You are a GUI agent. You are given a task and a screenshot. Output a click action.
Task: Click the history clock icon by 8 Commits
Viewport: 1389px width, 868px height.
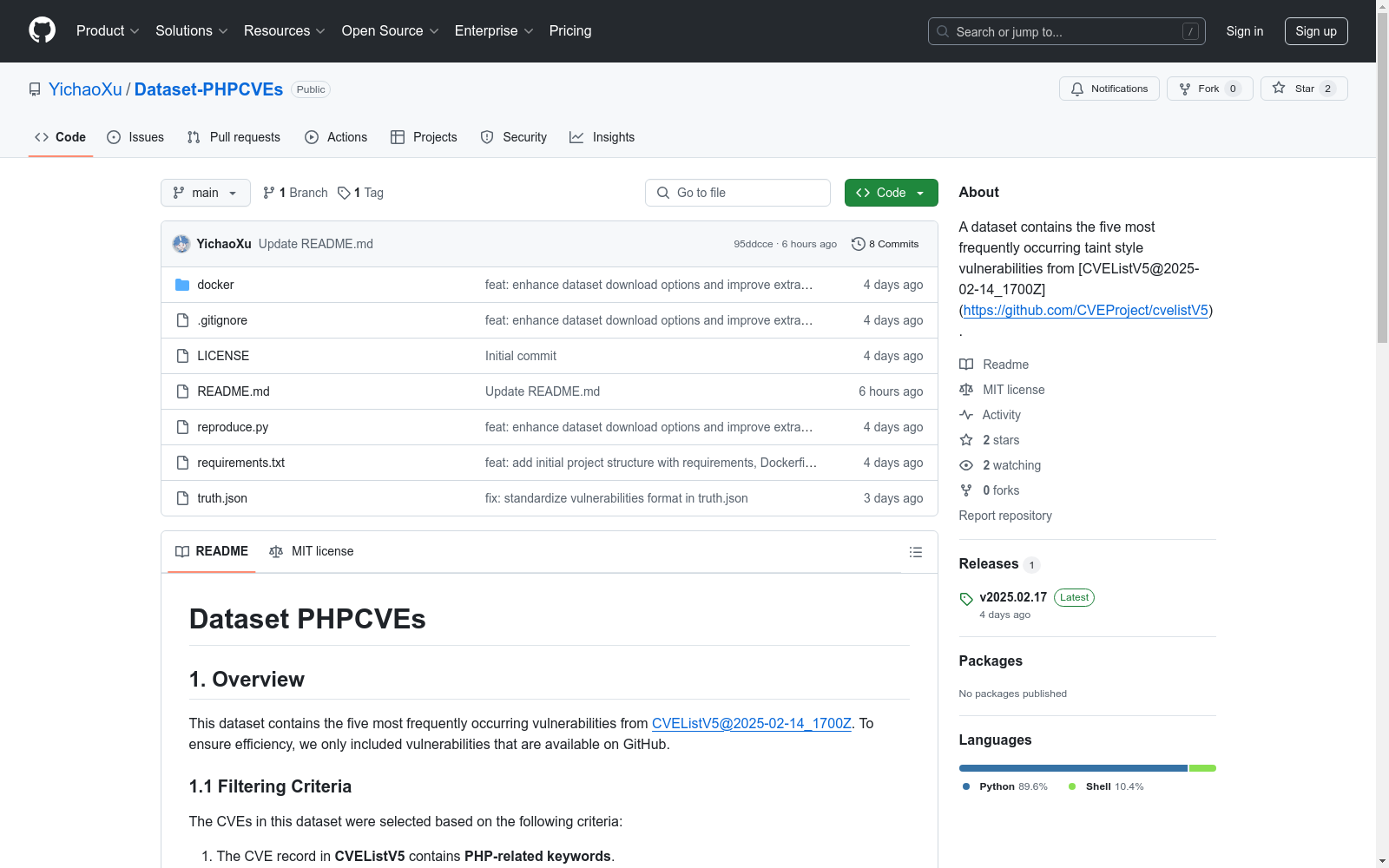[x=859, y=244]
